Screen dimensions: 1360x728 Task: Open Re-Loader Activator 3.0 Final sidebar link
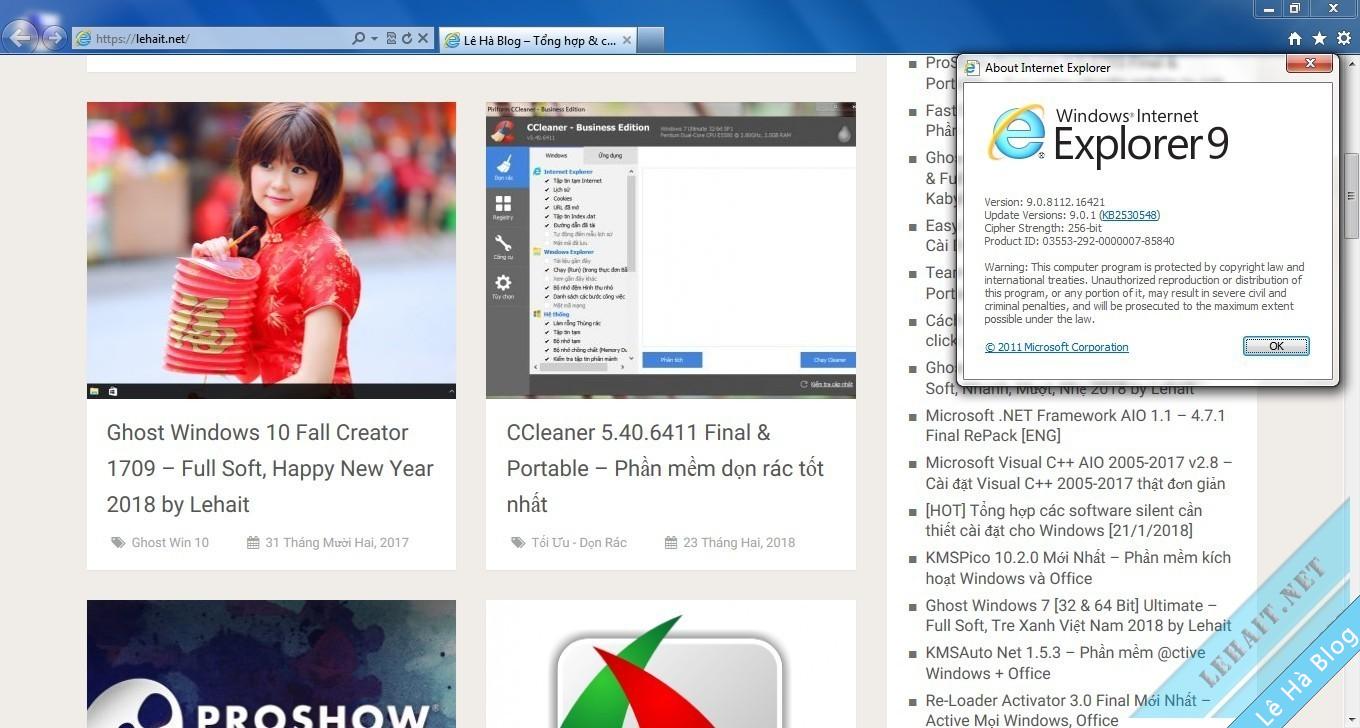coord(1068,710)
